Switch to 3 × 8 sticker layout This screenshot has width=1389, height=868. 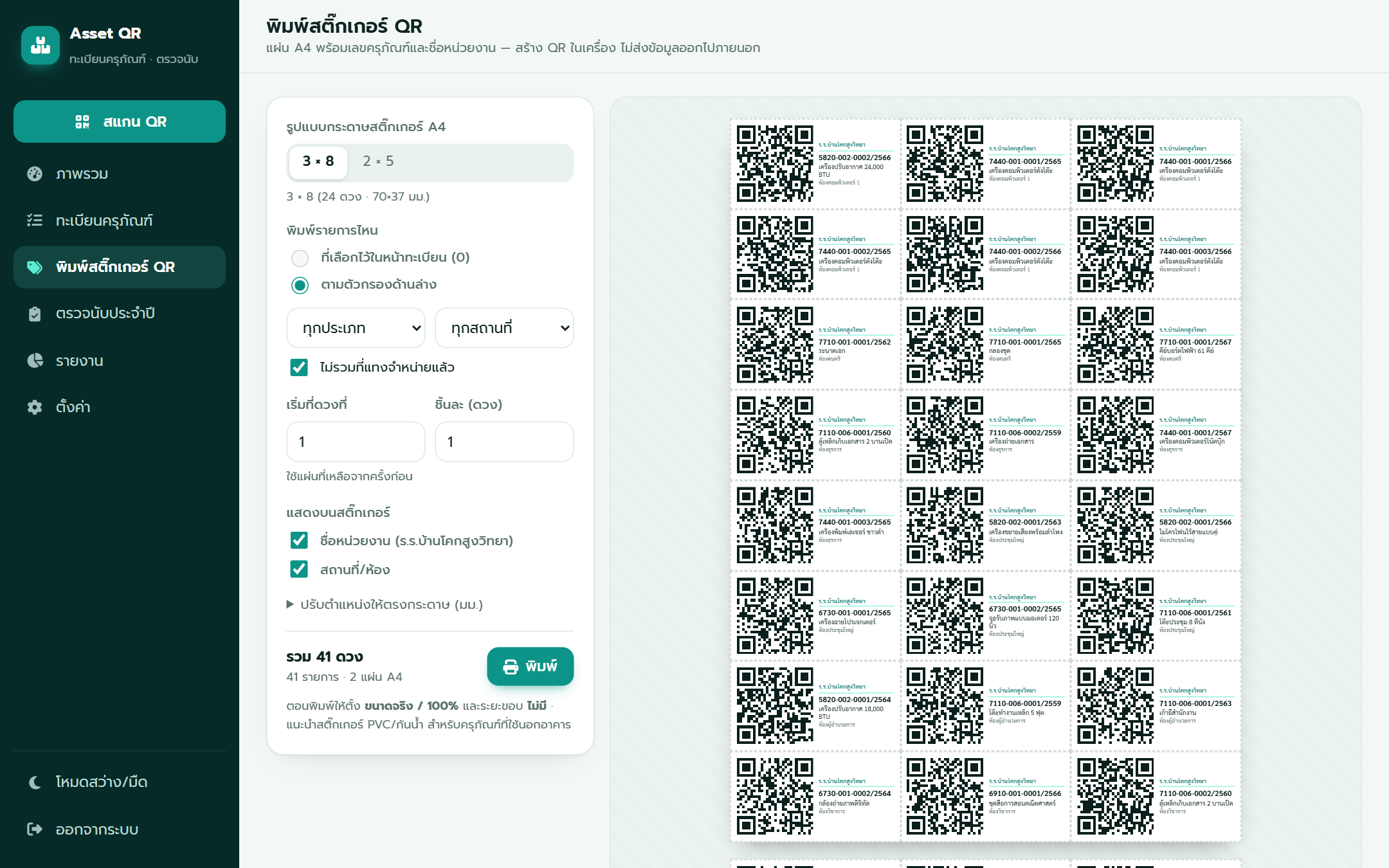click(x=318, y=161)
